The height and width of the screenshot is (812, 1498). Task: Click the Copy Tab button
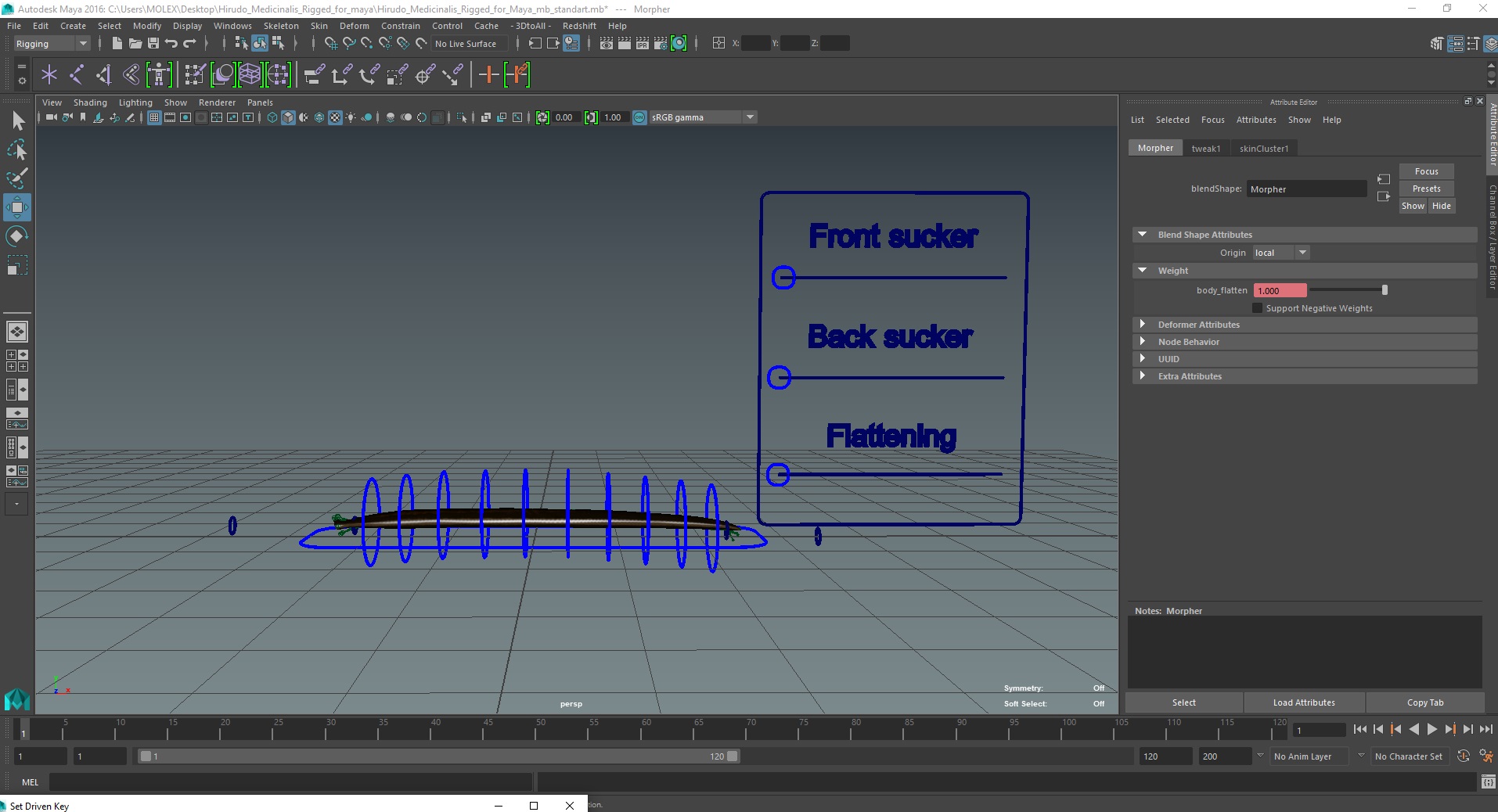(1425, 702)
